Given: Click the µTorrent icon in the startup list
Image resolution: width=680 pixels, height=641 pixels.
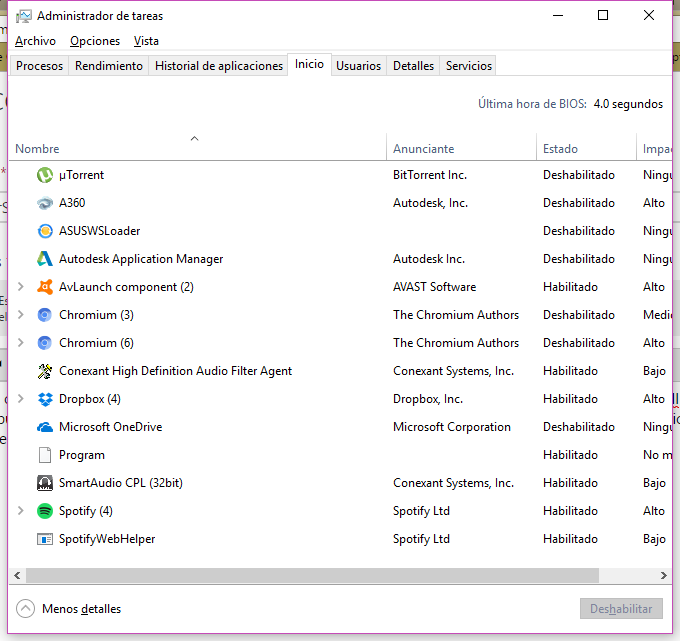Looking at the screenshot, I should coord(45,175).
